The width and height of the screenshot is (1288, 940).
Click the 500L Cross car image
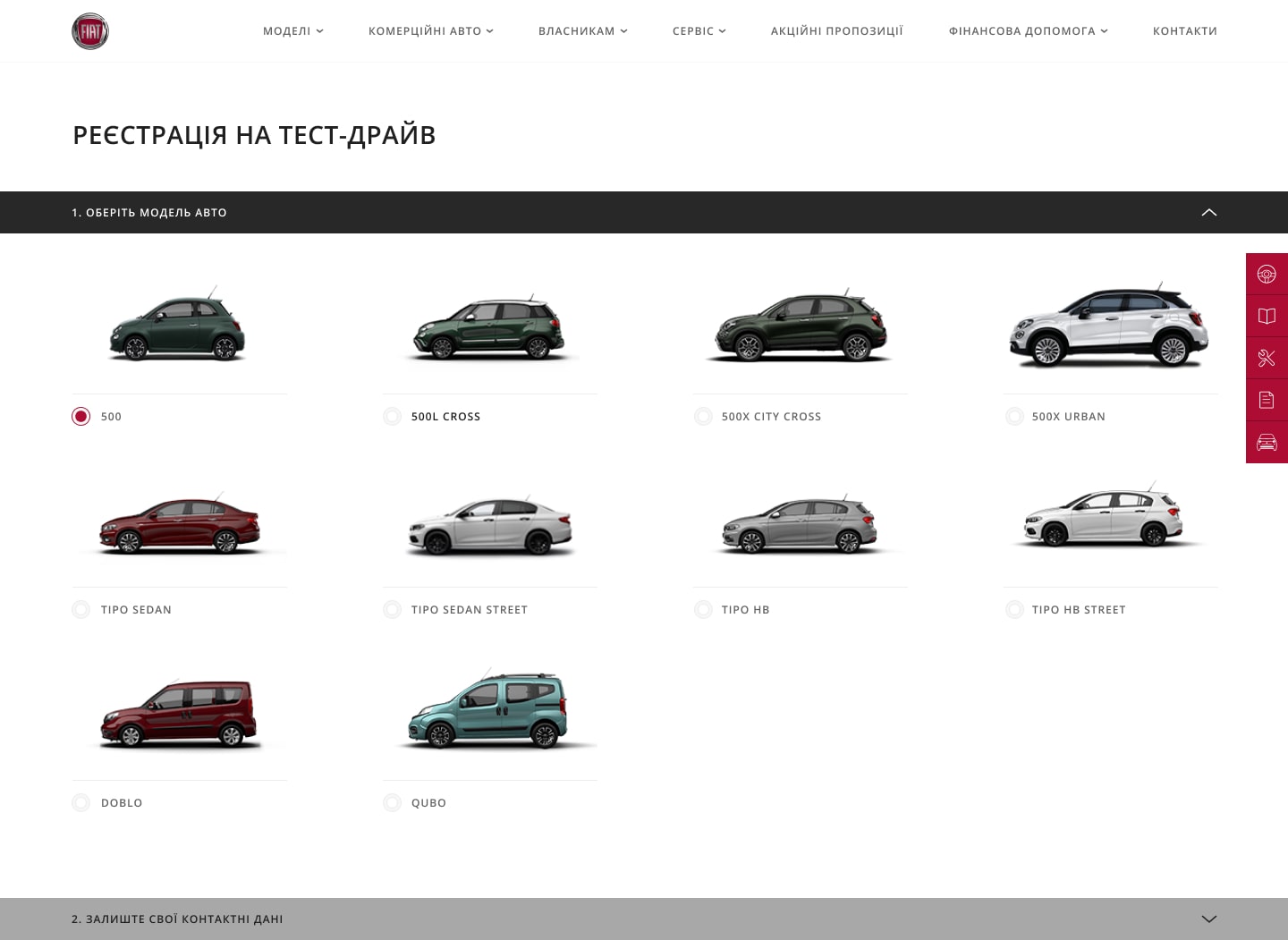point(489,327)
